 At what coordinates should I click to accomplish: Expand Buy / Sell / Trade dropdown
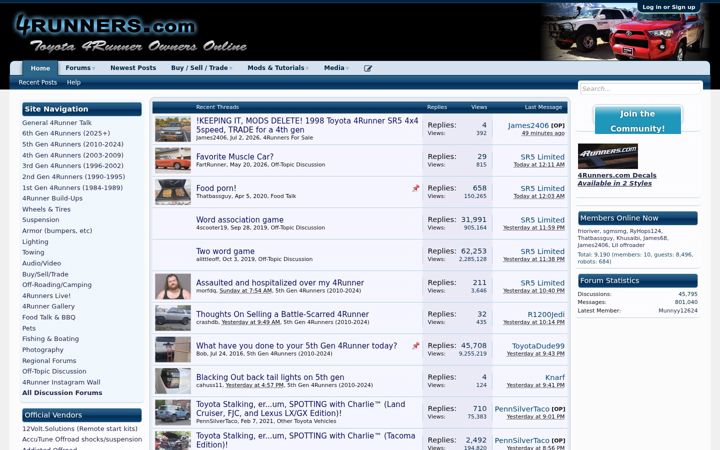point(231,68)
